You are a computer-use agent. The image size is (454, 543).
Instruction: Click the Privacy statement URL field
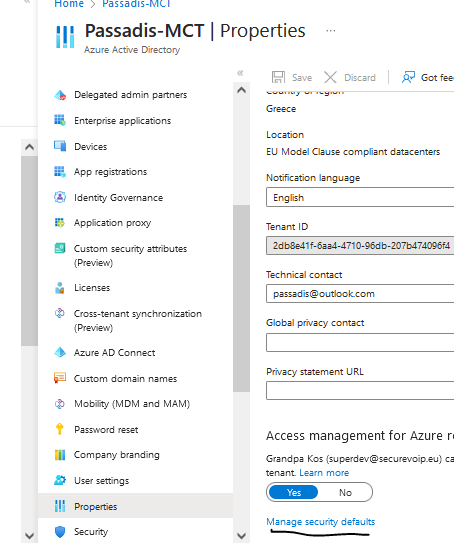pos(360,390)
